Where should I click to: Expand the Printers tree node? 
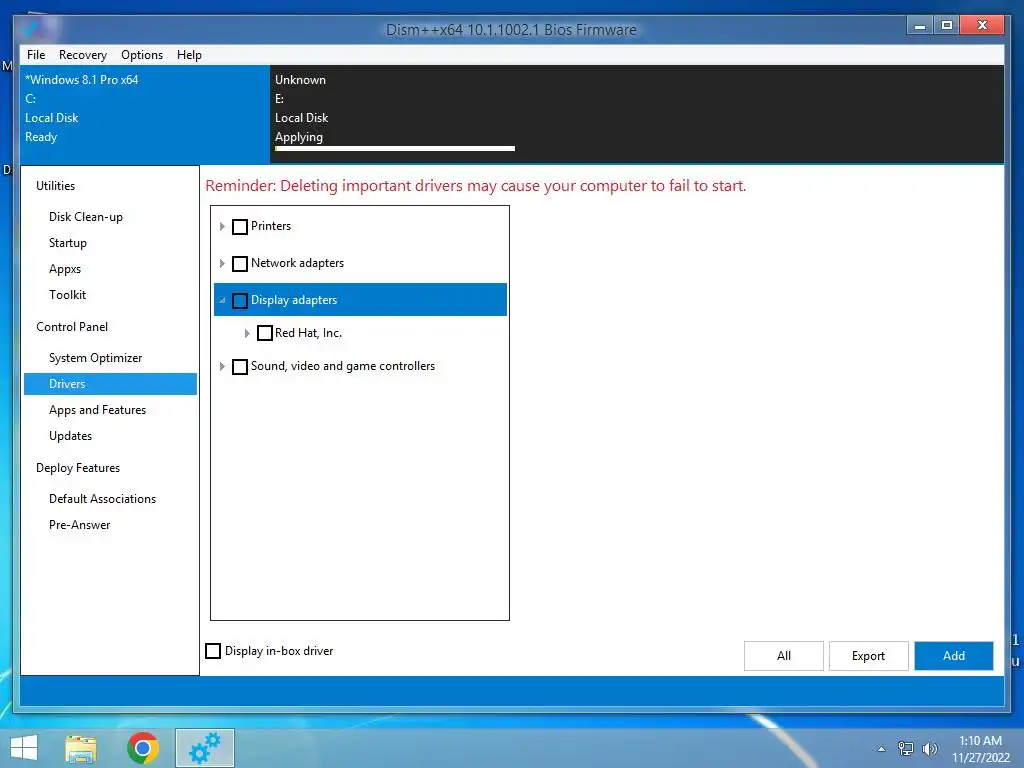click(x=222, y=227)
